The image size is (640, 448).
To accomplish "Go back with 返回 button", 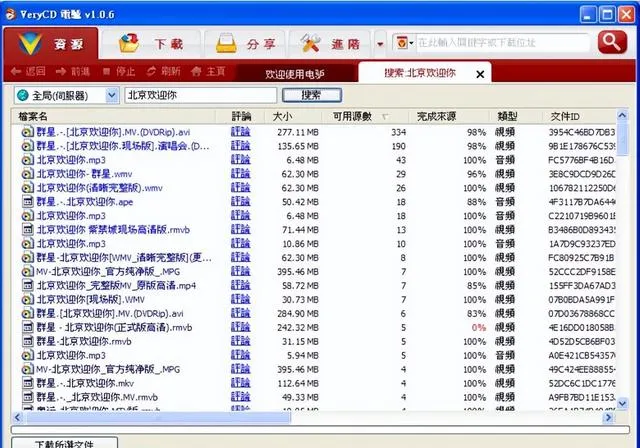I will coord(28,72).
